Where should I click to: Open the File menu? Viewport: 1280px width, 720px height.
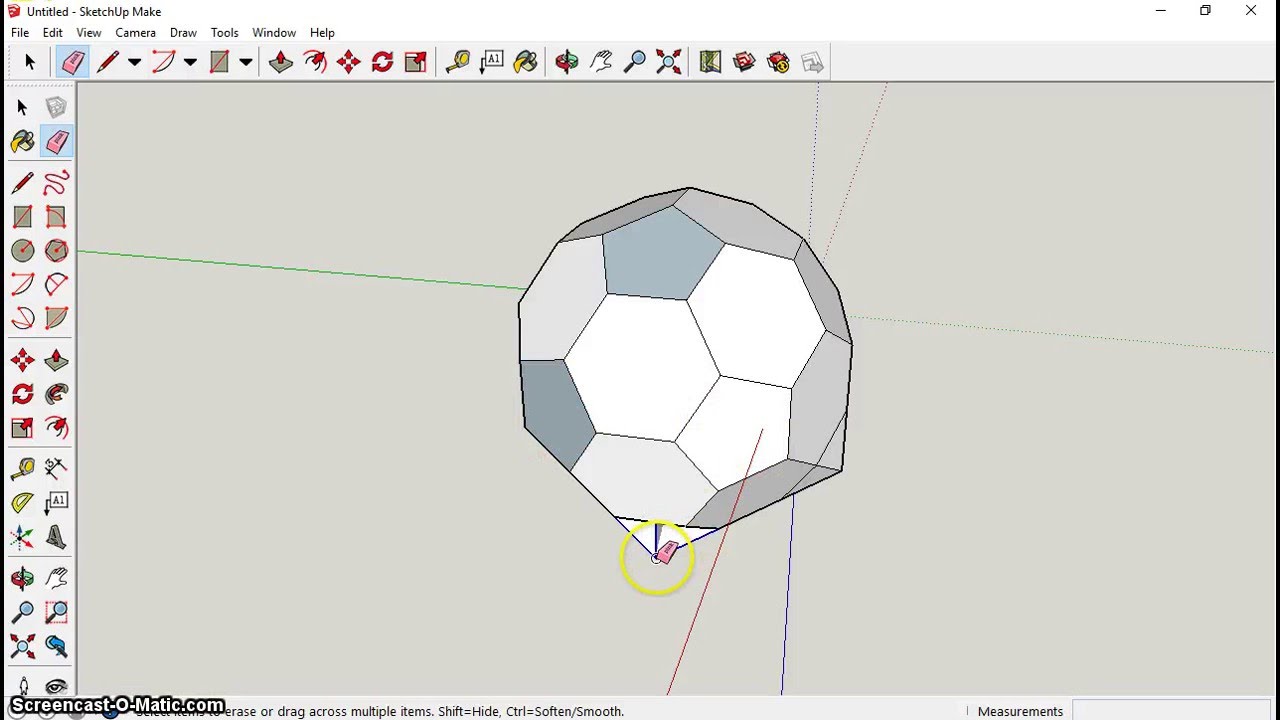click(x=20, y=32)
